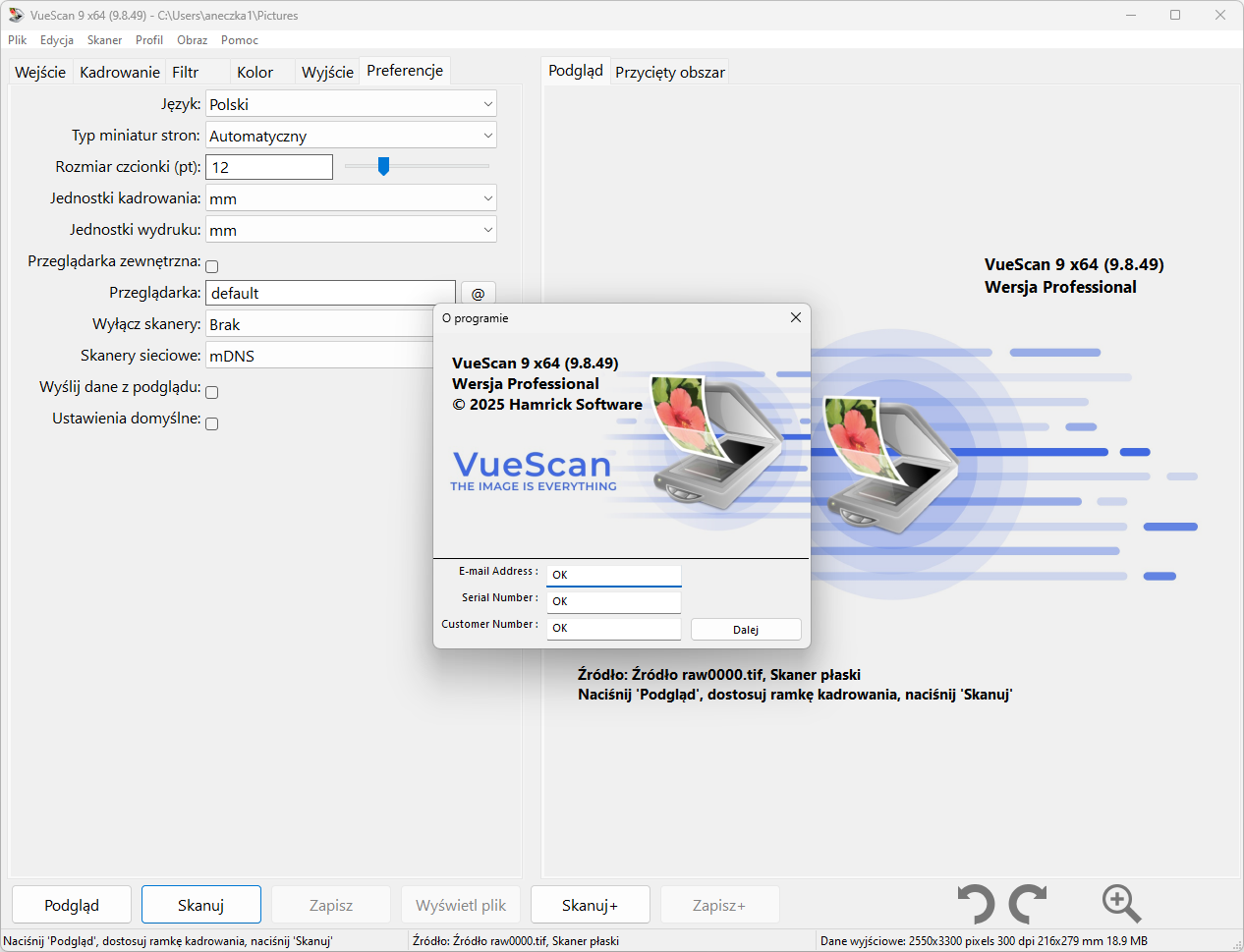Click the Skanuj button
Viewport: 1244px width, 952px height.
[201, 905]
